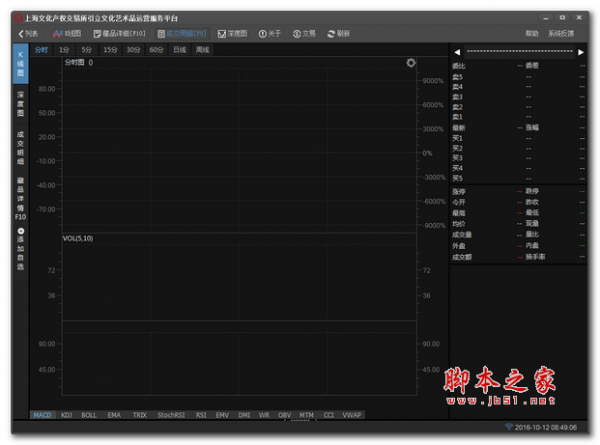Click the 换手率 turnover rate label
This screenshot has height=445, width=600.
pyautogui.click(x=535, y=256)
